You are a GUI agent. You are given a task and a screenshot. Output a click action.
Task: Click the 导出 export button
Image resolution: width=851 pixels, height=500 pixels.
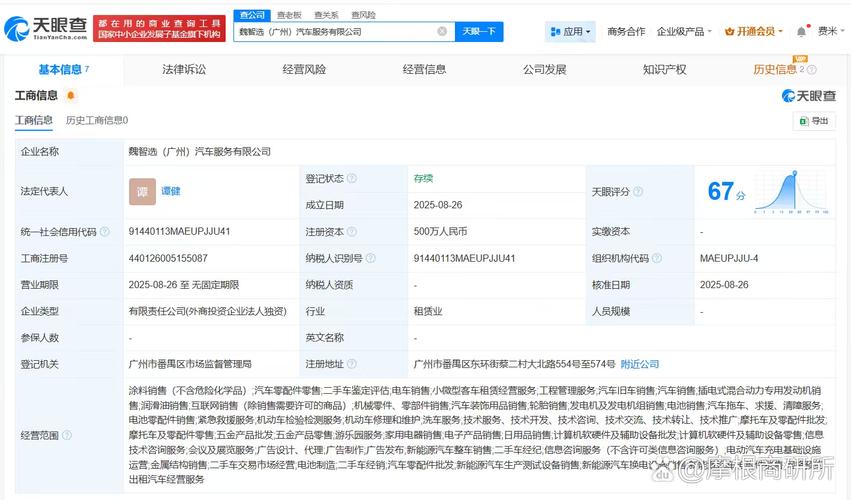click(x=814, y=121)
